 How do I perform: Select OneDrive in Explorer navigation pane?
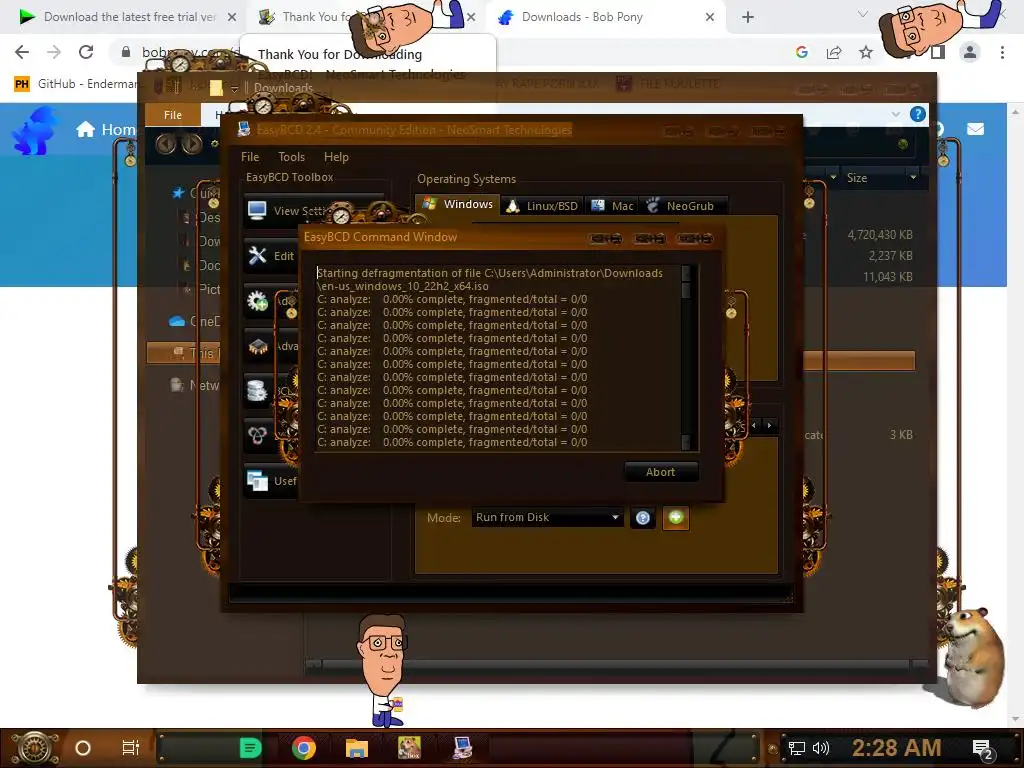click(194, 321)
